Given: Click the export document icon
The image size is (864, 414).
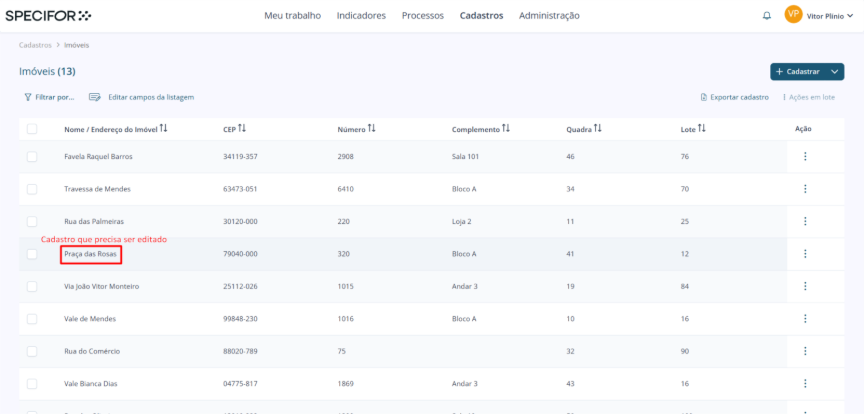Looking at the screenshot, I should tap(704, 97).
